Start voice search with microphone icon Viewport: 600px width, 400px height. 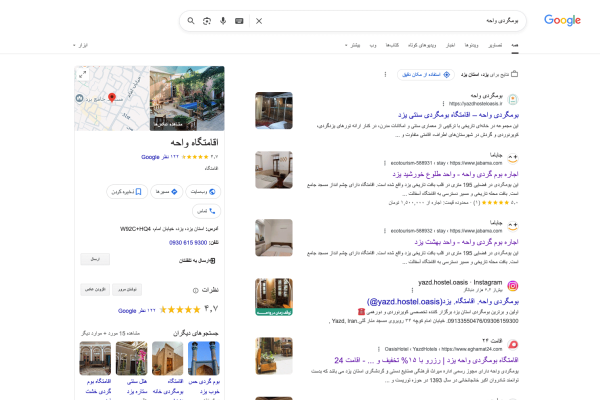pos(223,21)
